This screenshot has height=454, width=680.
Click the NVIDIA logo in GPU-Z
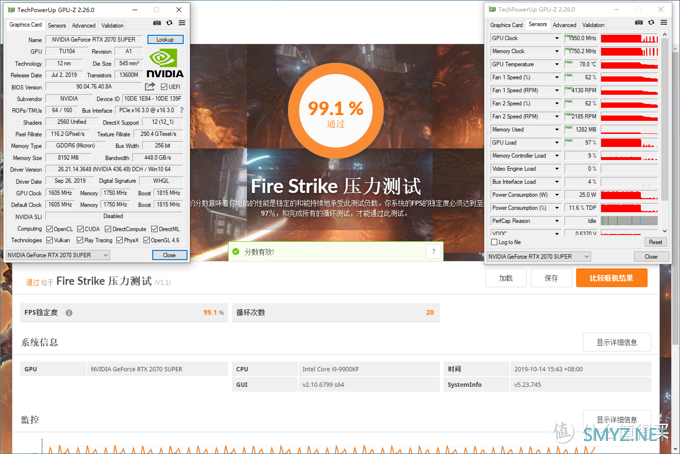pos(165,64)
